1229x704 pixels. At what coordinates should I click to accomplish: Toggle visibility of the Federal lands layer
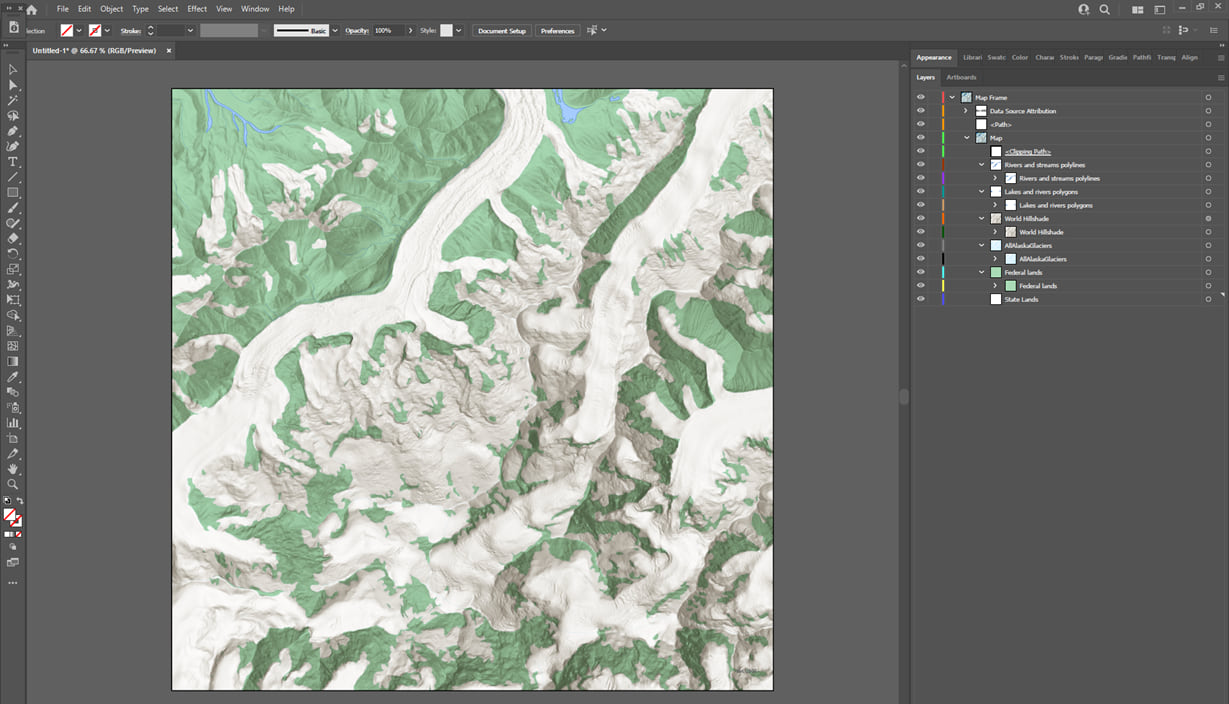tap(921, 272)
